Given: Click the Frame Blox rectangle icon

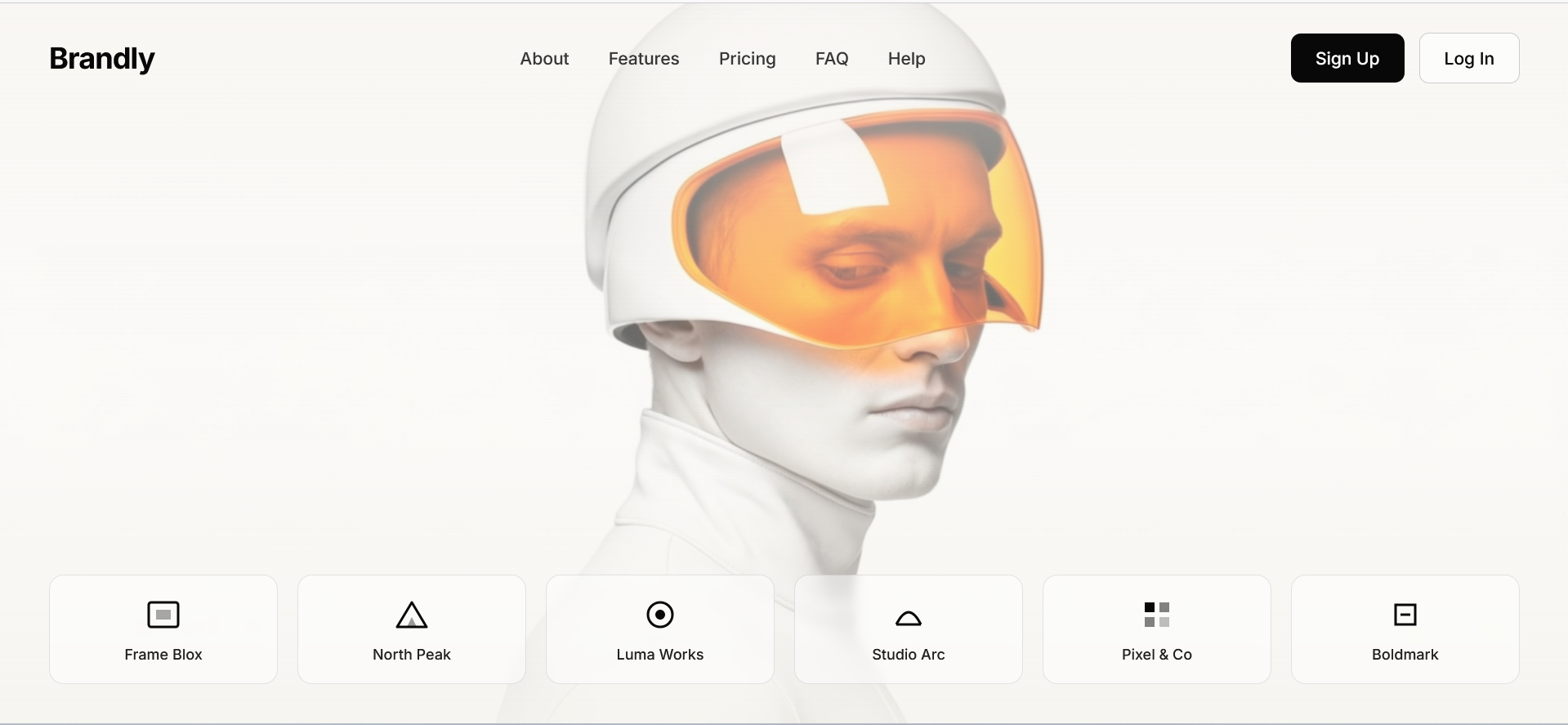Looking at the screenshot, I should click(x=163, y=615).
